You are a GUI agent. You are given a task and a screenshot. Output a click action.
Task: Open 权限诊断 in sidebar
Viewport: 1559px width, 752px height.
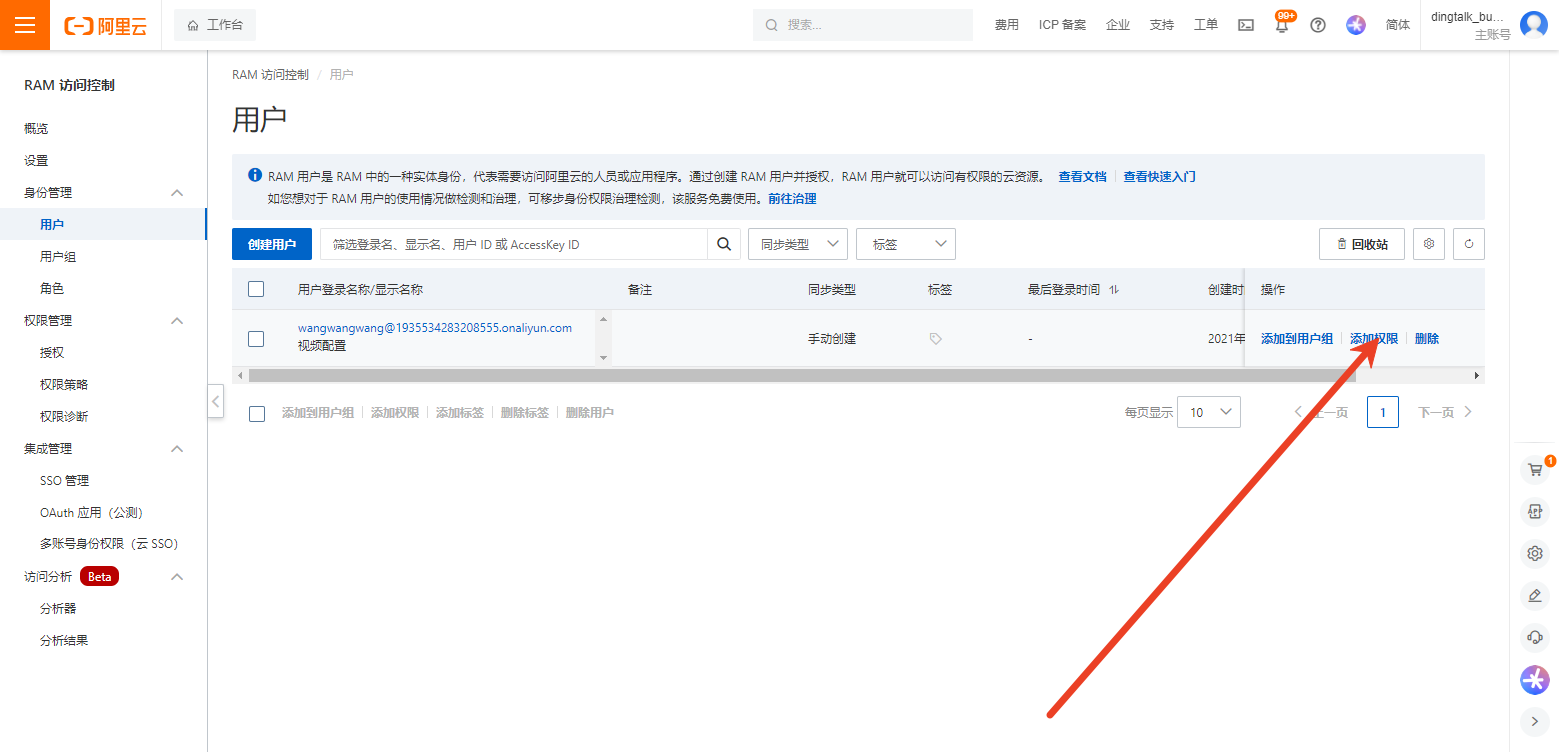(64, 417)
